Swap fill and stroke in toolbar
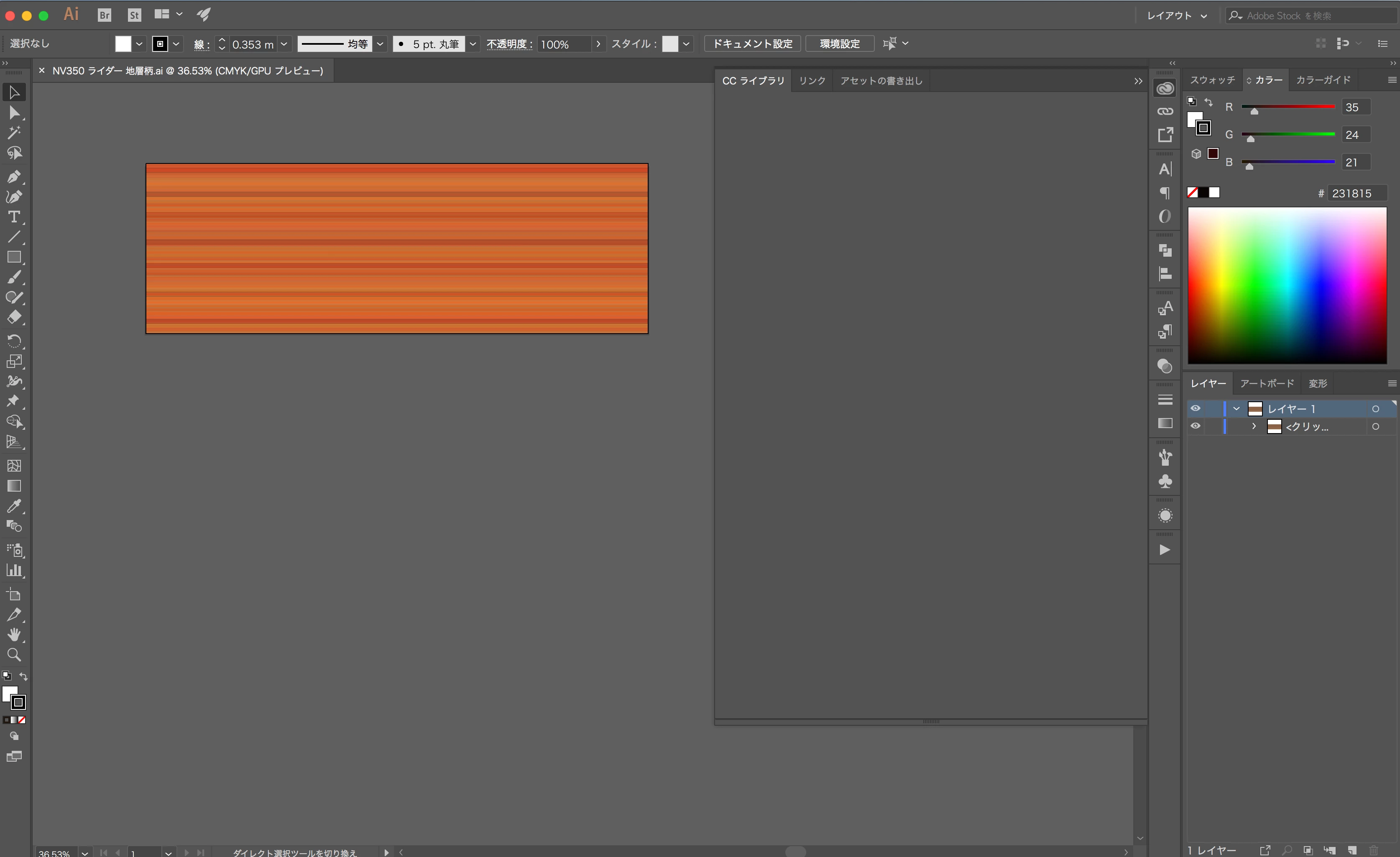Viewport: 1400px width, 857px height. click(23, 676)
